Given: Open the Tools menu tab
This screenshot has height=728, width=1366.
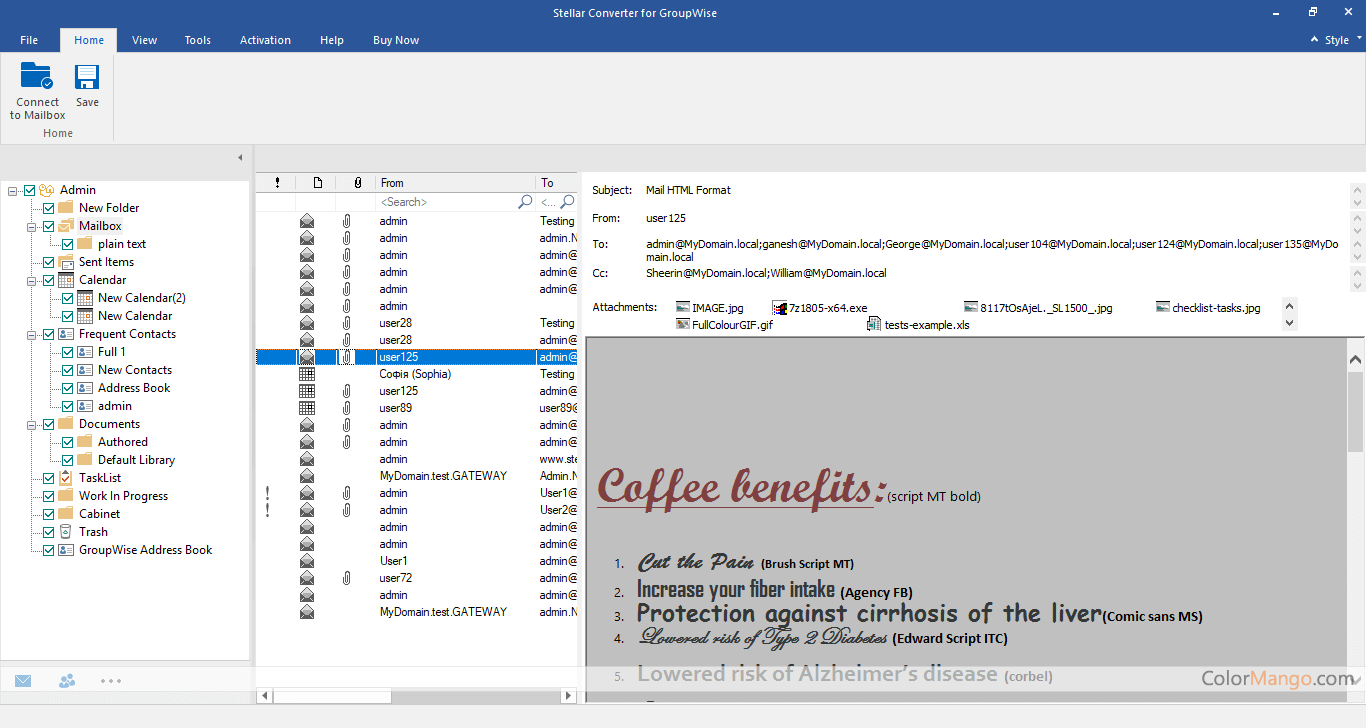Looking at the screenshot, I should 197,40.
